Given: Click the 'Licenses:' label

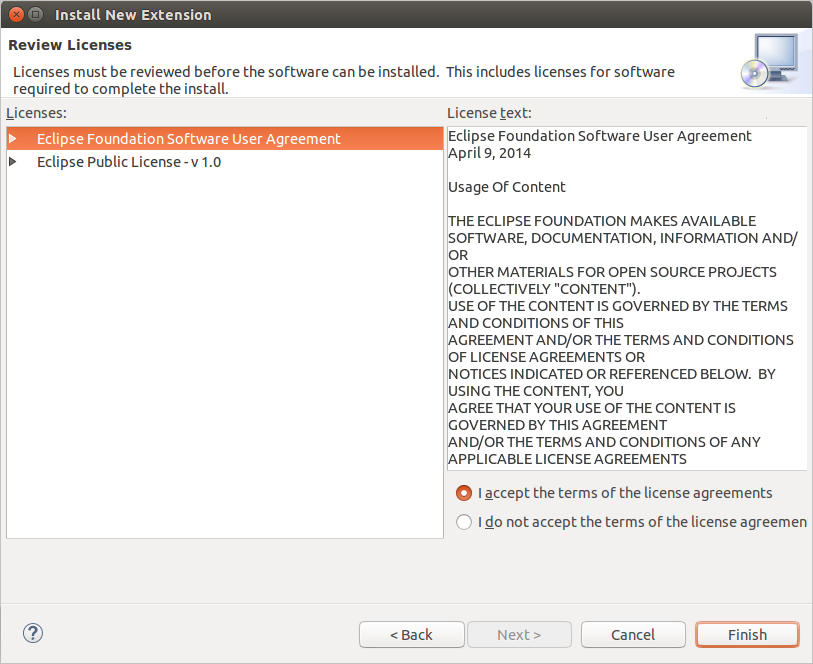Looking at the screenshot, I should click(x=36, y=113).
